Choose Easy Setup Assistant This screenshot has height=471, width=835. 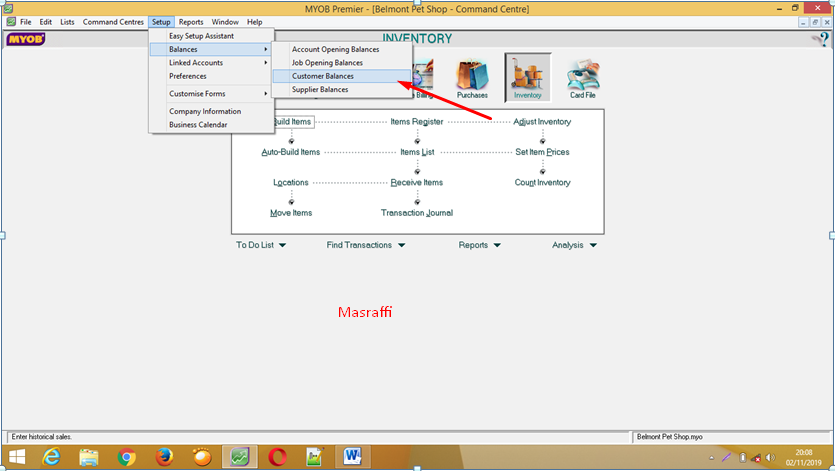(211, 36)
